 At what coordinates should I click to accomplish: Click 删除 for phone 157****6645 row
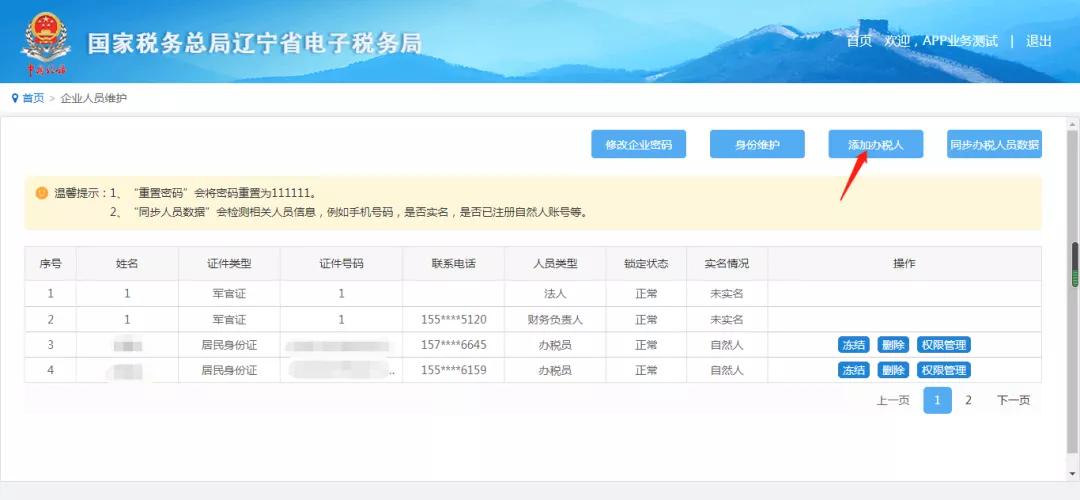(x=893, y=345)
